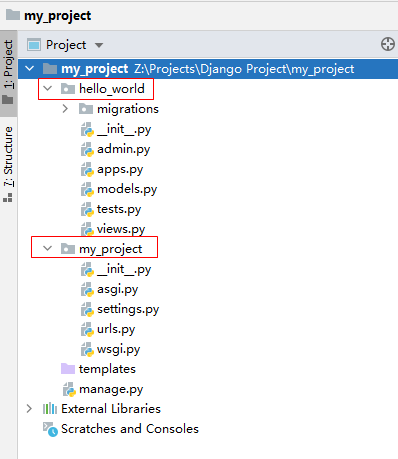The width and height of the screenshot is (398, 459).
Task: Click the manage.py file icon
Action: tap(69, 389)
